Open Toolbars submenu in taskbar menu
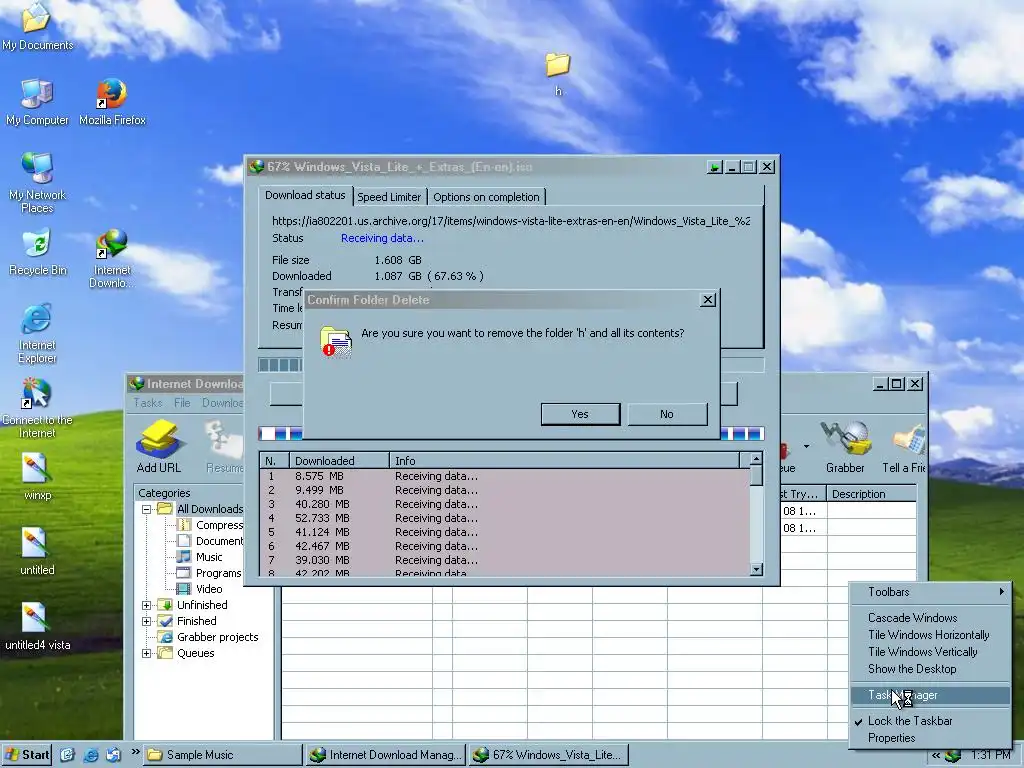The height and width of the screenshot is (768, 1024). (x=930, y=592)
